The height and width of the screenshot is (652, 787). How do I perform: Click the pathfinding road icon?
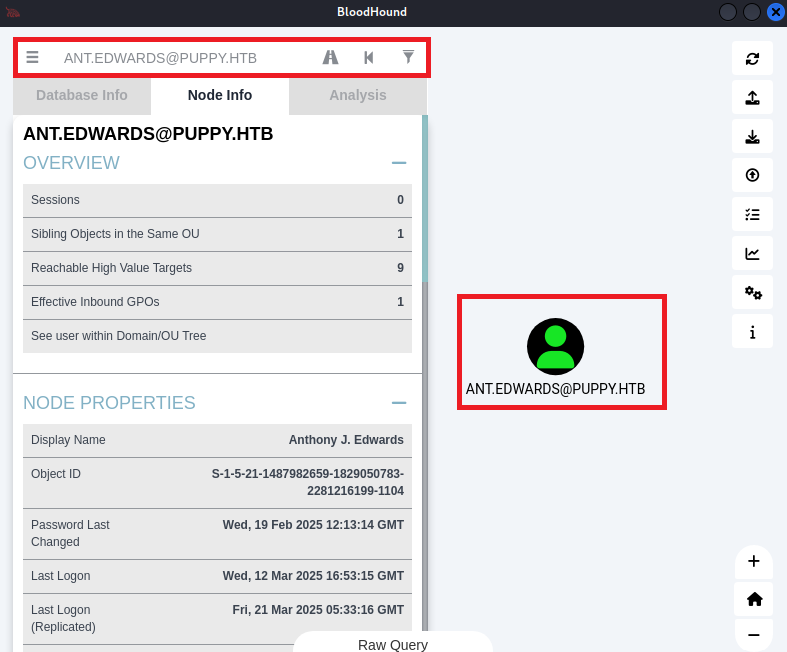click(x=330, y=58)
